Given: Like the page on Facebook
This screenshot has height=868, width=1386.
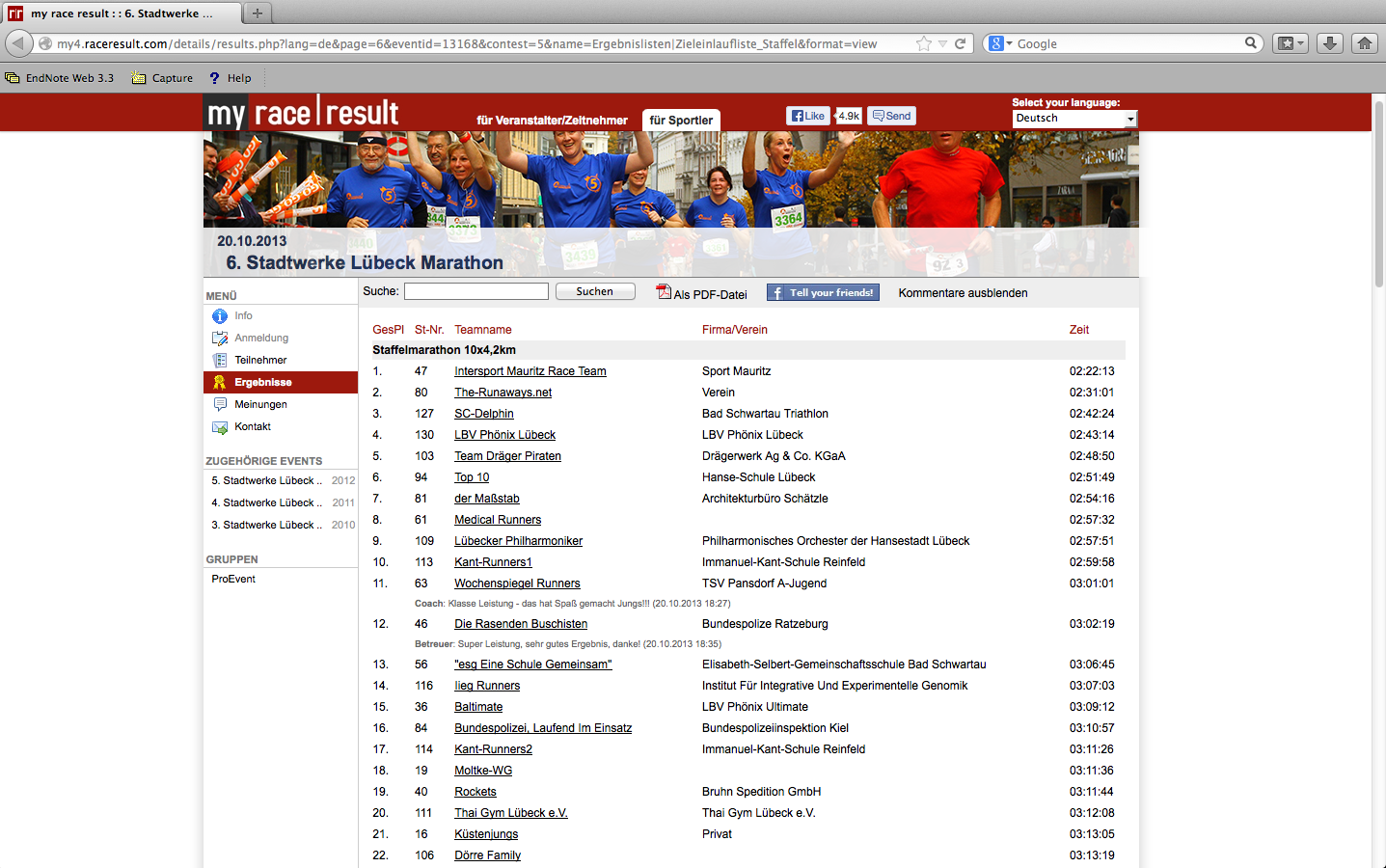Looking at the screenshot, I should coord(808,116).
